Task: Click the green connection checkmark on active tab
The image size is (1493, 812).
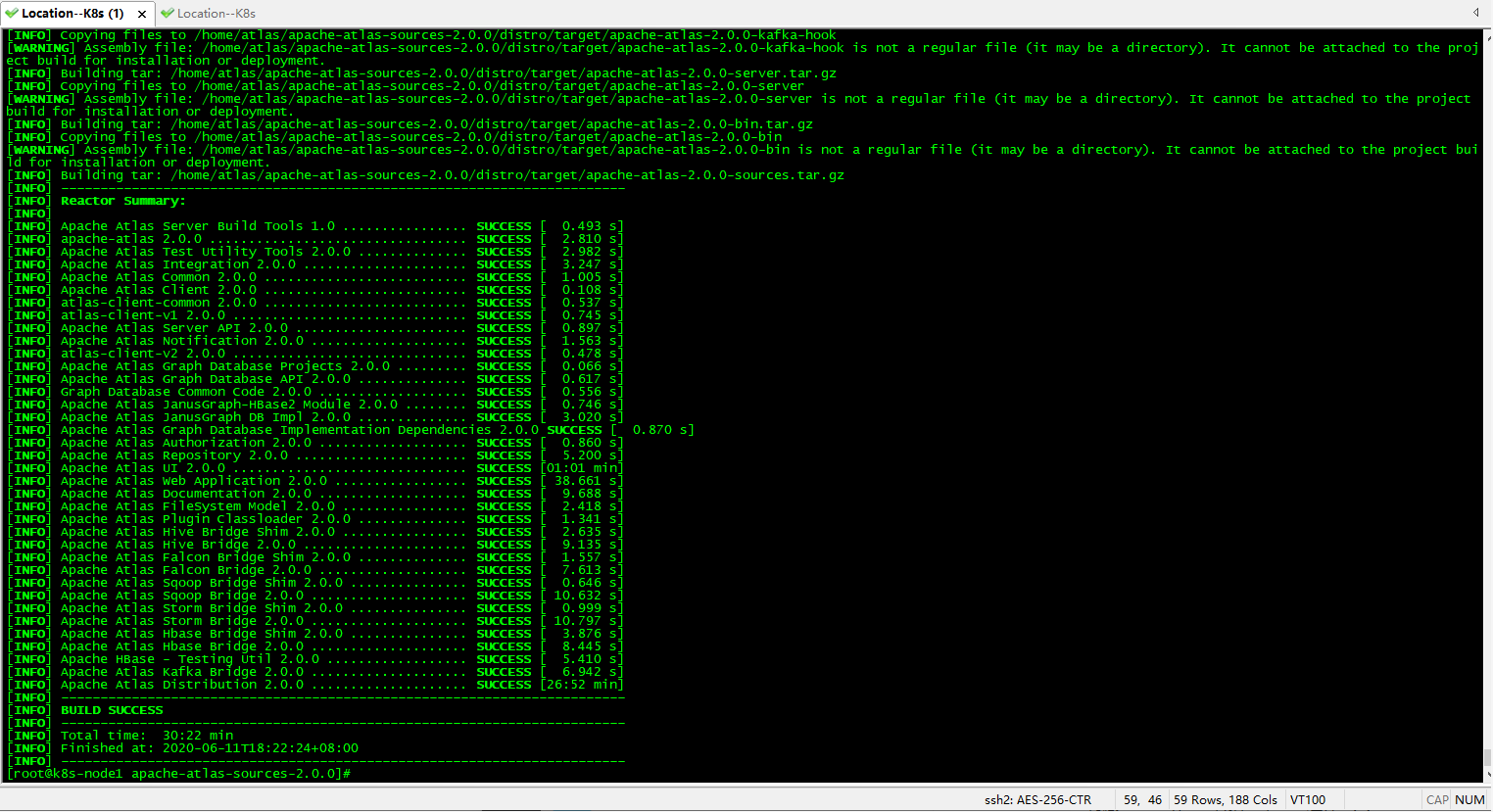Action: pos(12,14)
